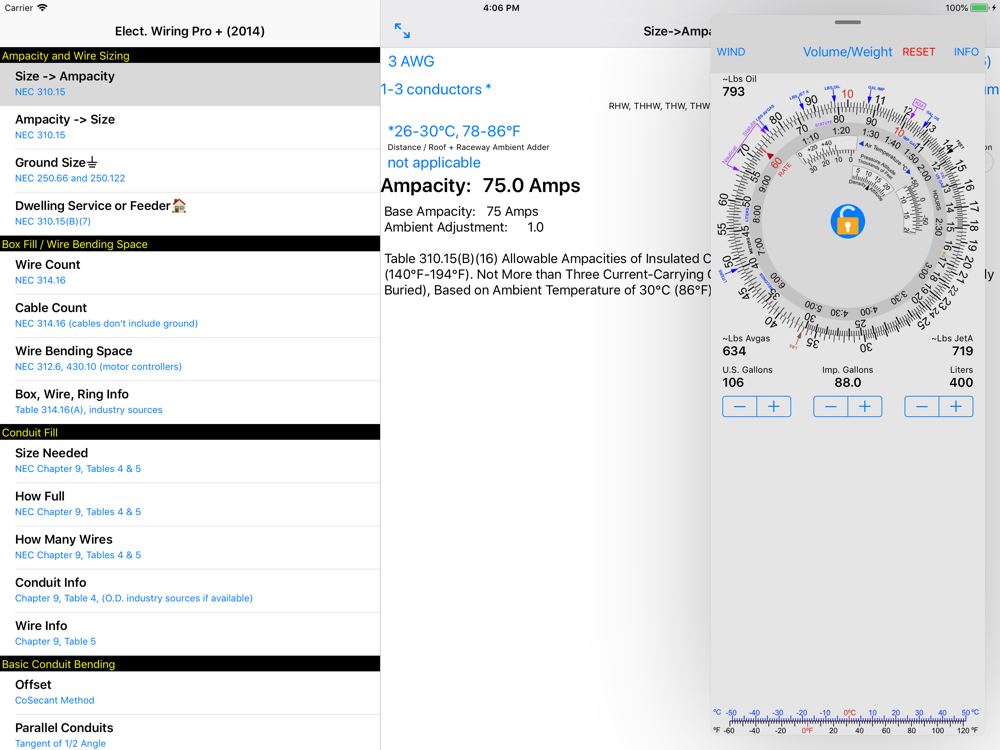The width and height of the screenshot is (1000, 750).
Task: Open Wire Count box fill
Action: (x=190, y=273)
